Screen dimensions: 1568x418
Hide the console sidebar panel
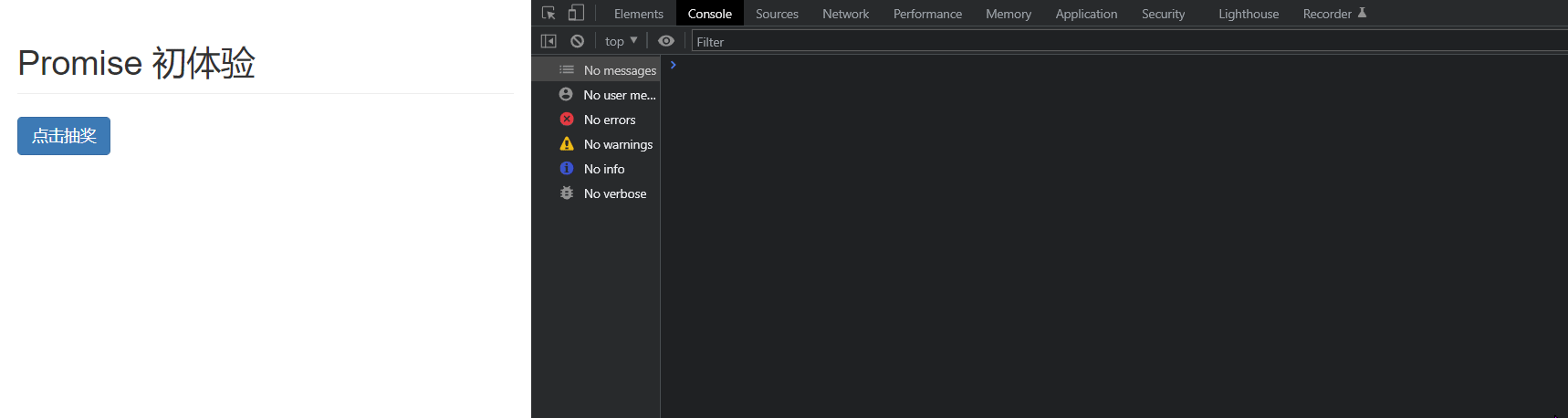[x=549, y=41]
